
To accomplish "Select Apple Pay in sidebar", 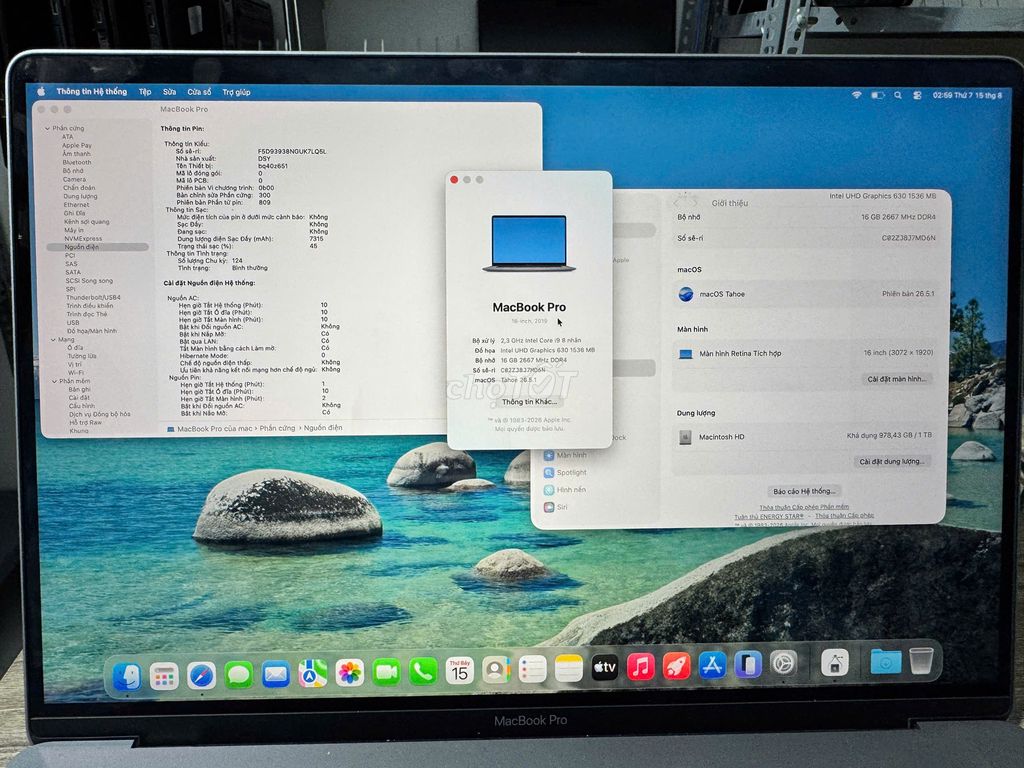I will (x=77, y=146).
